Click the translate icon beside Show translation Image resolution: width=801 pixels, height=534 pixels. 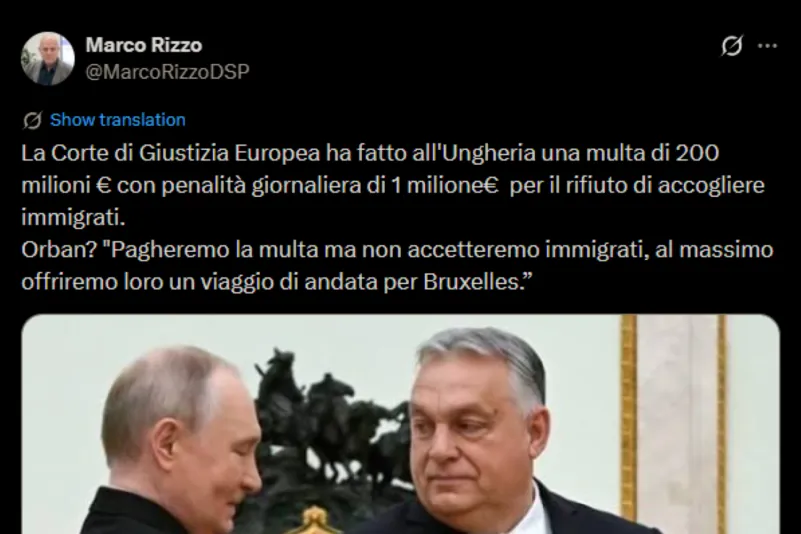tap(32, 120)
